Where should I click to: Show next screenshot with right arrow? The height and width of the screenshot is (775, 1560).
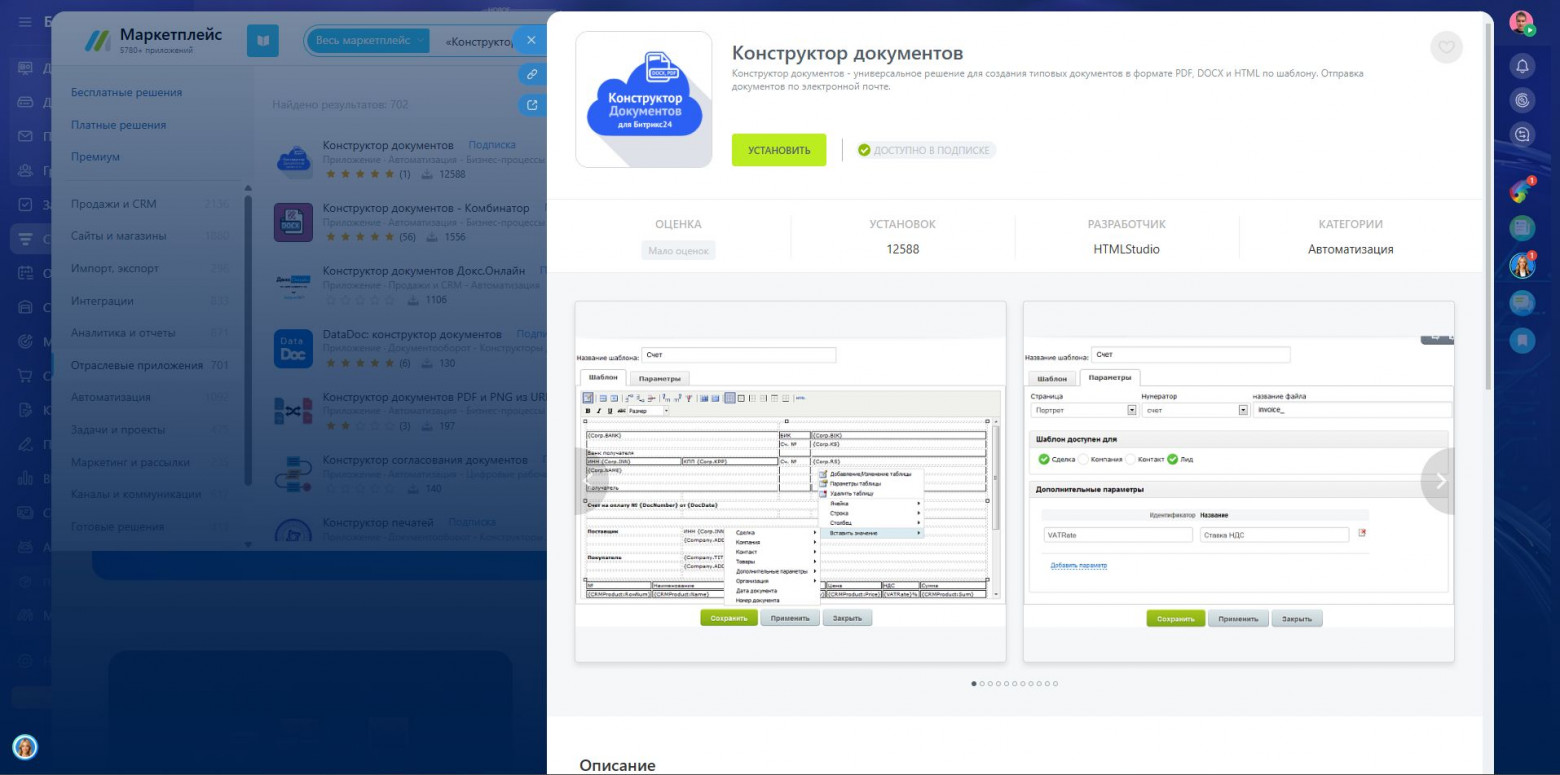1440,481
